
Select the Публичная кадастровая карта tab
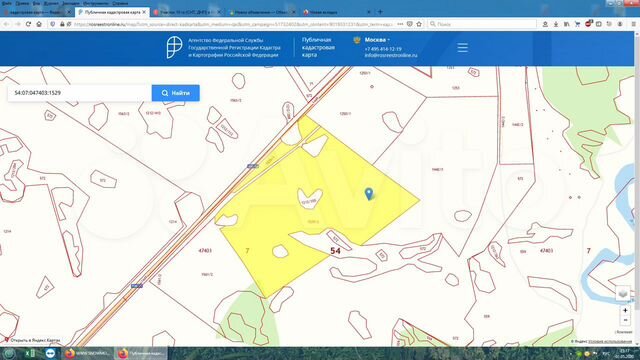pyautogui.click(x=112, y=12)
